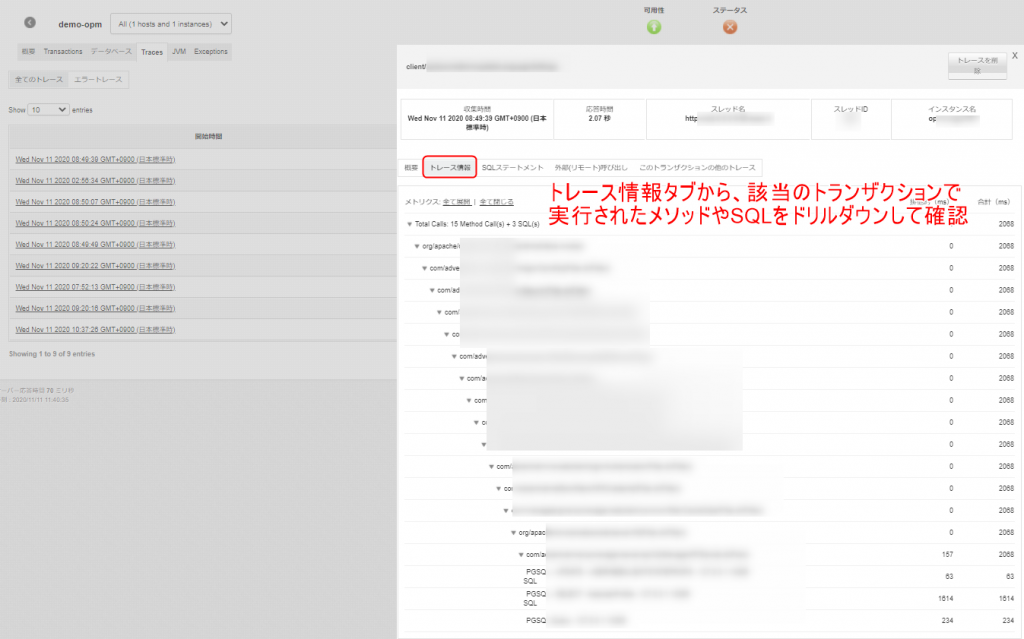Click the 2.07 秒 response time value

tap(600, 118)
